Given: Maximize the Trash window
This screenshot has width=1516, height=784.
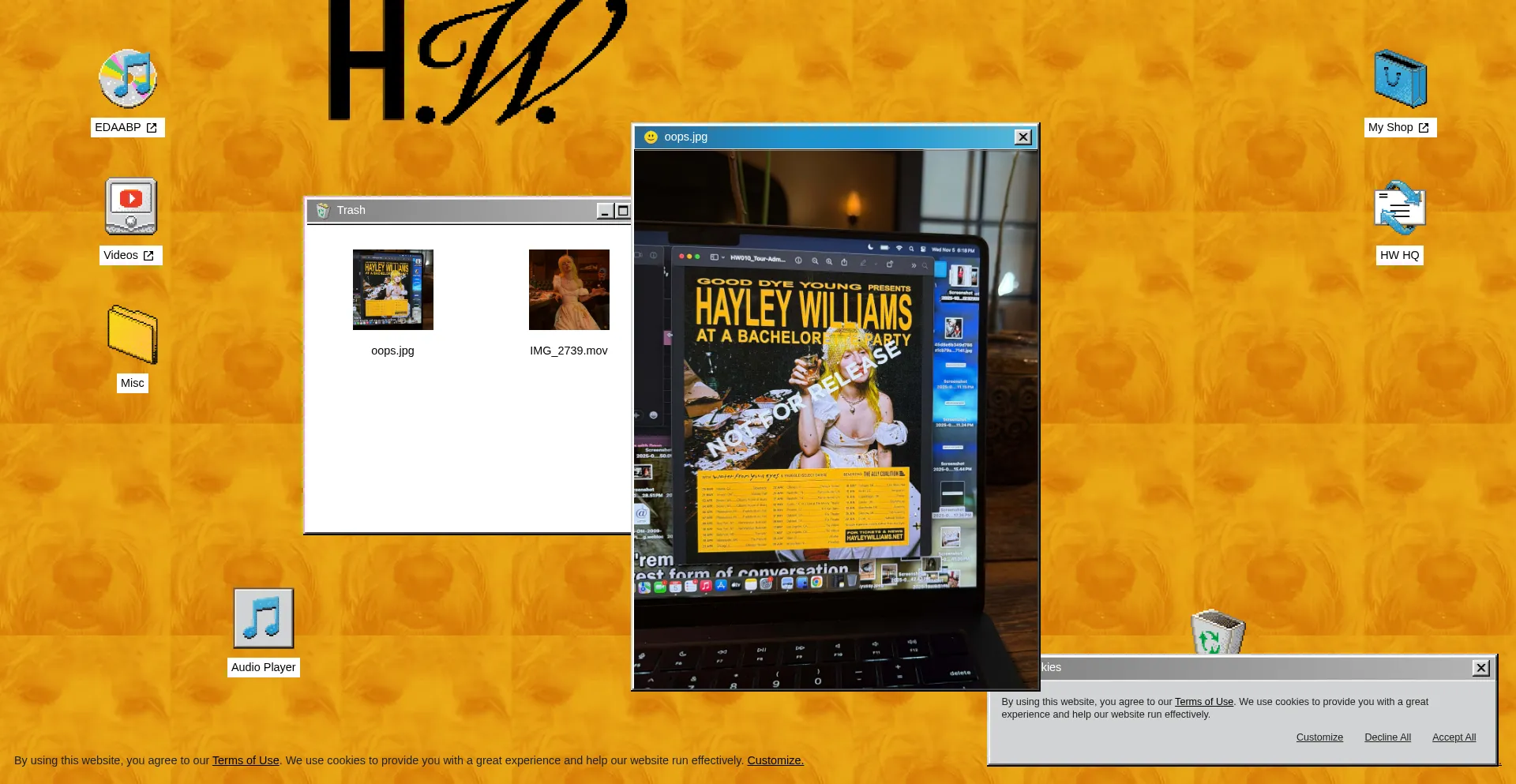Looking at the screenshot, I should point(622,211).
